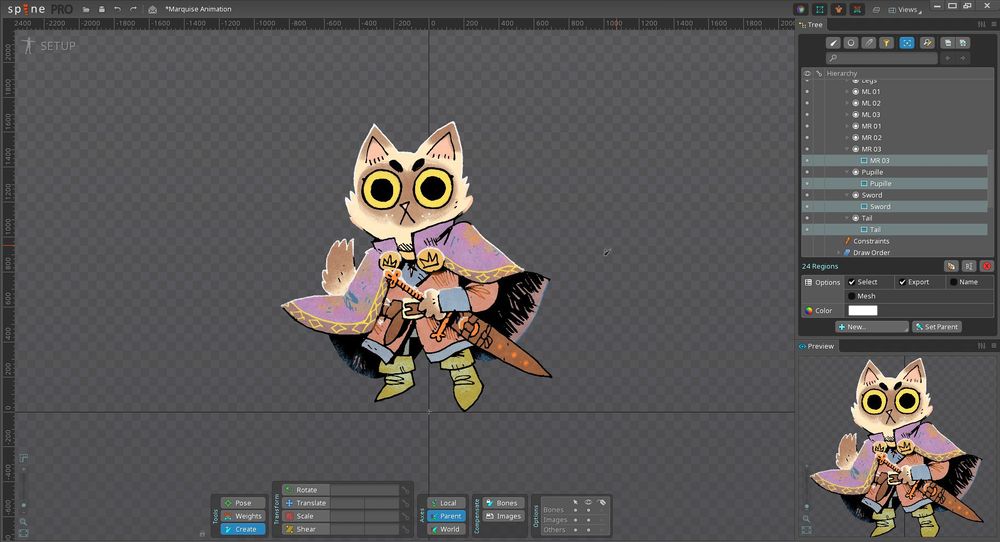
Task: Uncheck the Select checkbox
Action: pyautogui.click(x=851, y=282)
